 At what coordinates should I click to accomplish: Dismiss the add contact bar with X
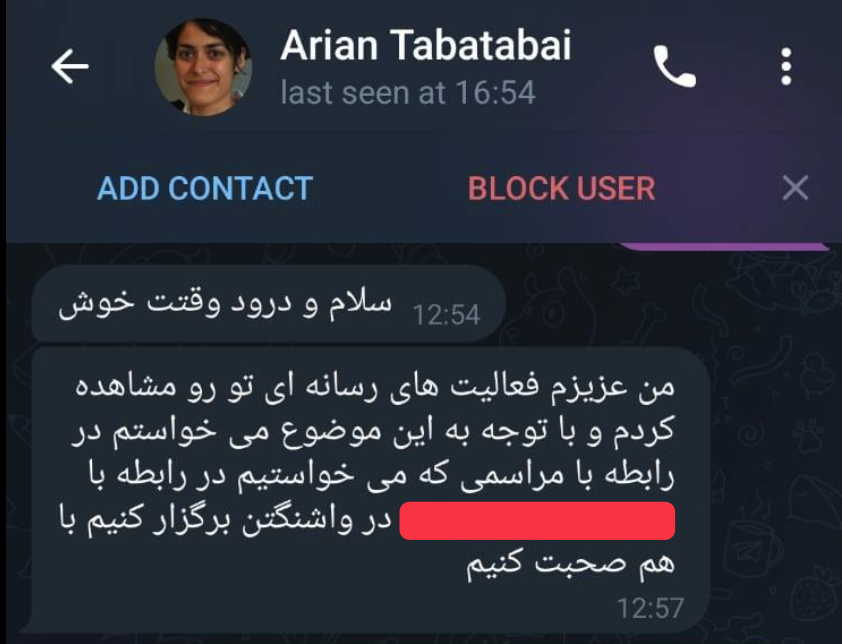tap(795, 188)
